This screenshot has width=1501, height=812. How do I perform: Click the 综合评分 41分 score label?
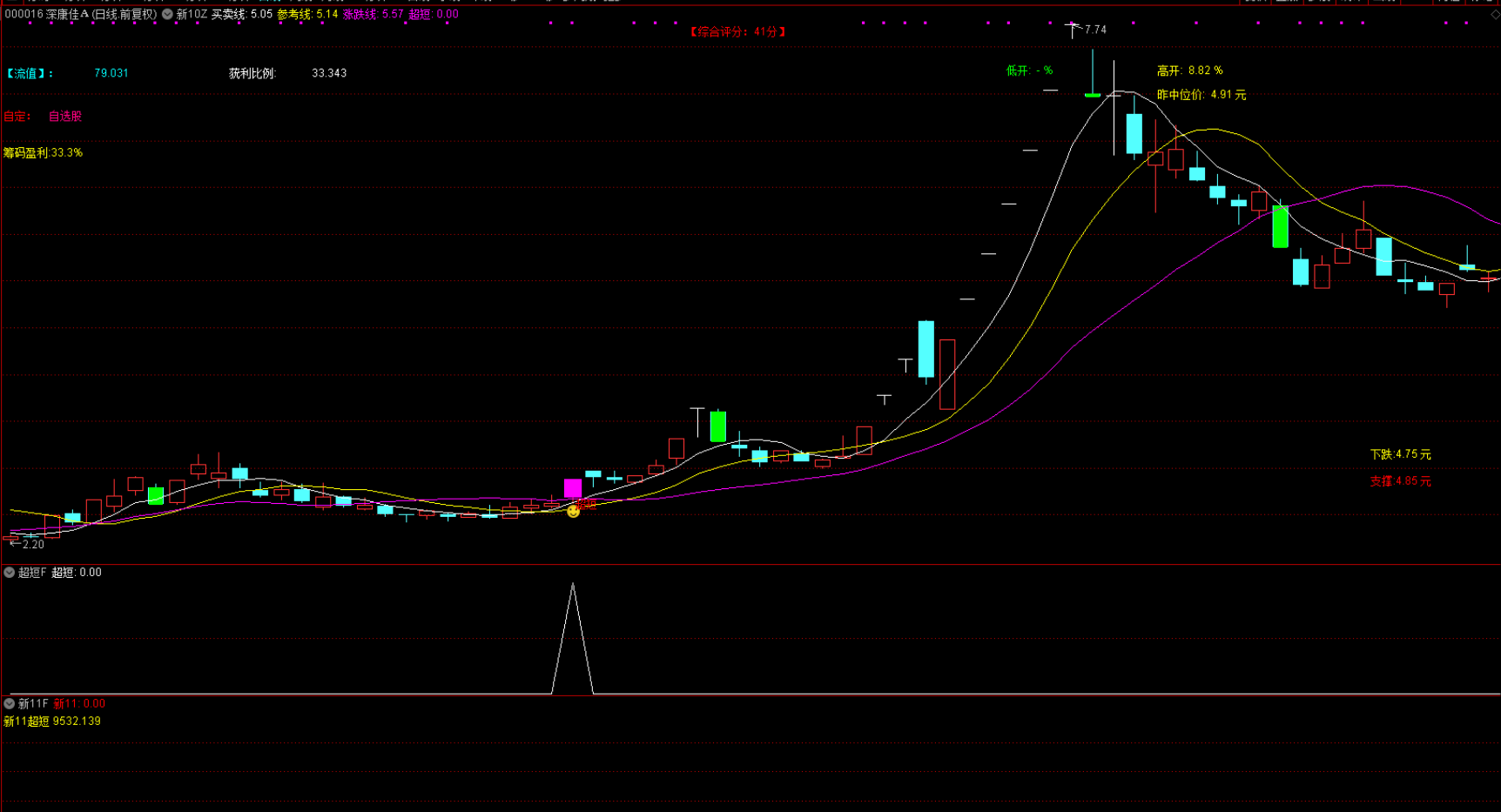737,31
